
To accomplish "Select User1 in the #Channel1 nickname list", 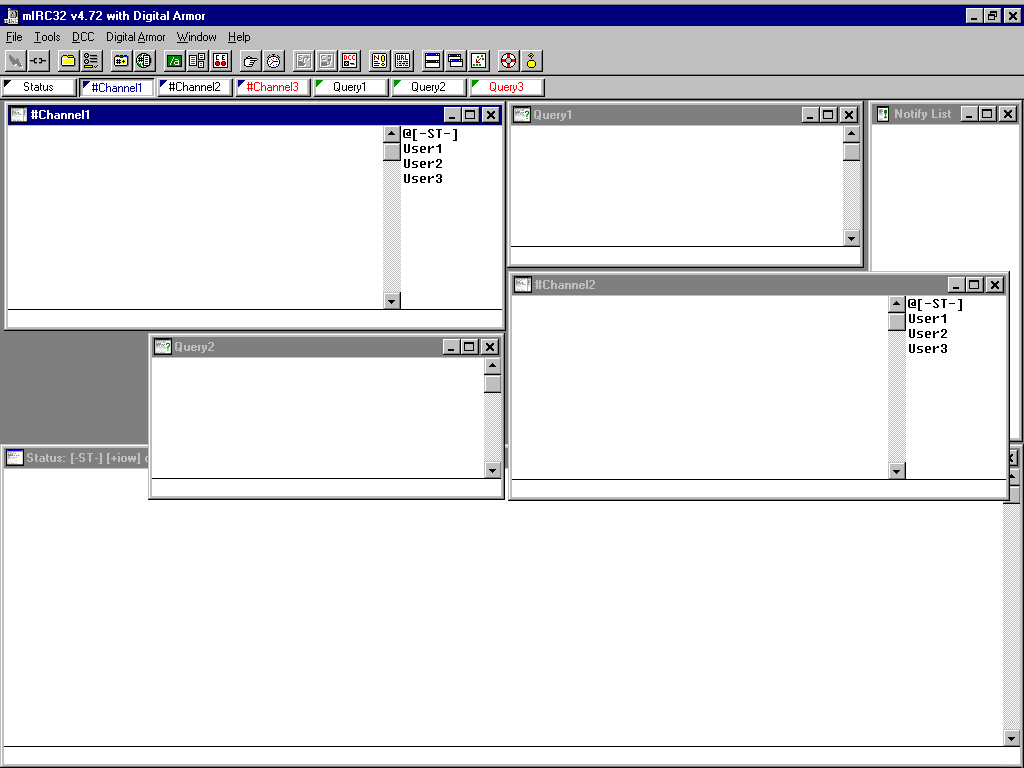I will coord(423,149).
